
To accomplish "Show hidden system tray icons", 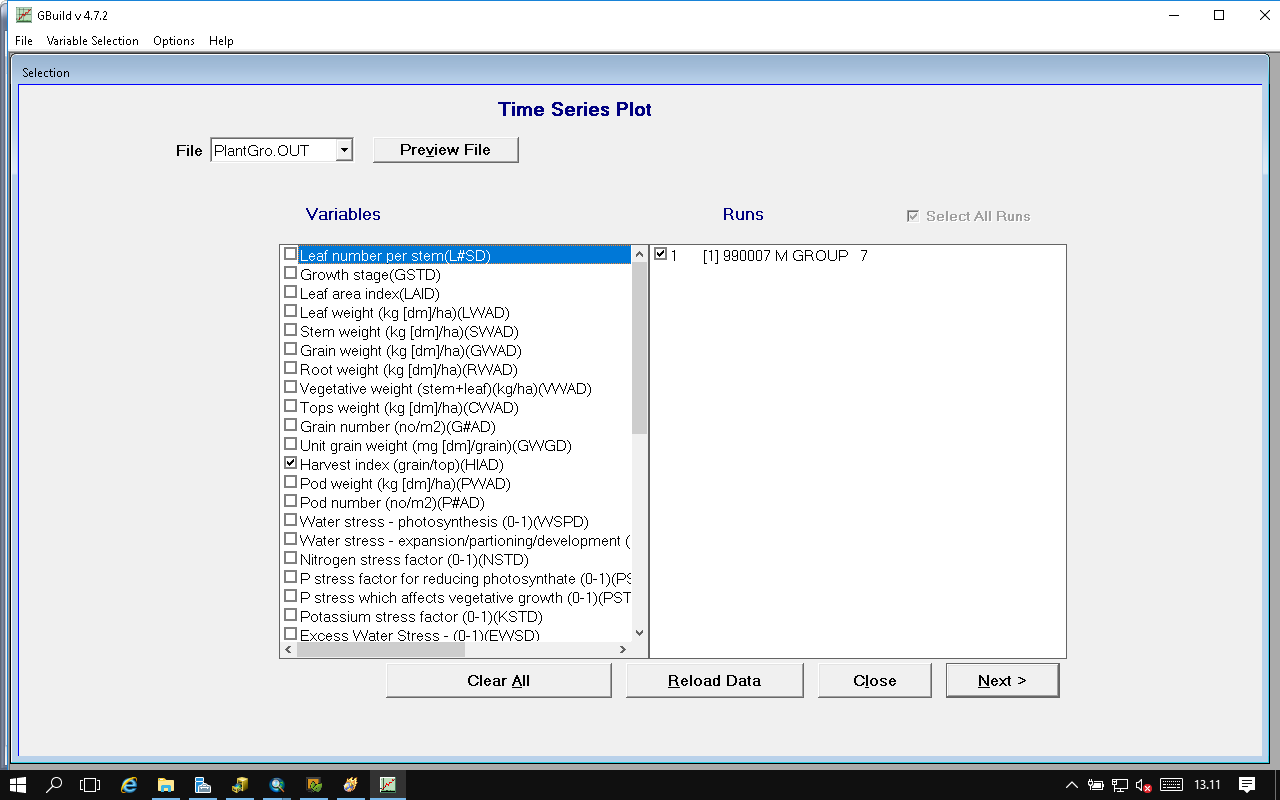I will [1072, 785].
